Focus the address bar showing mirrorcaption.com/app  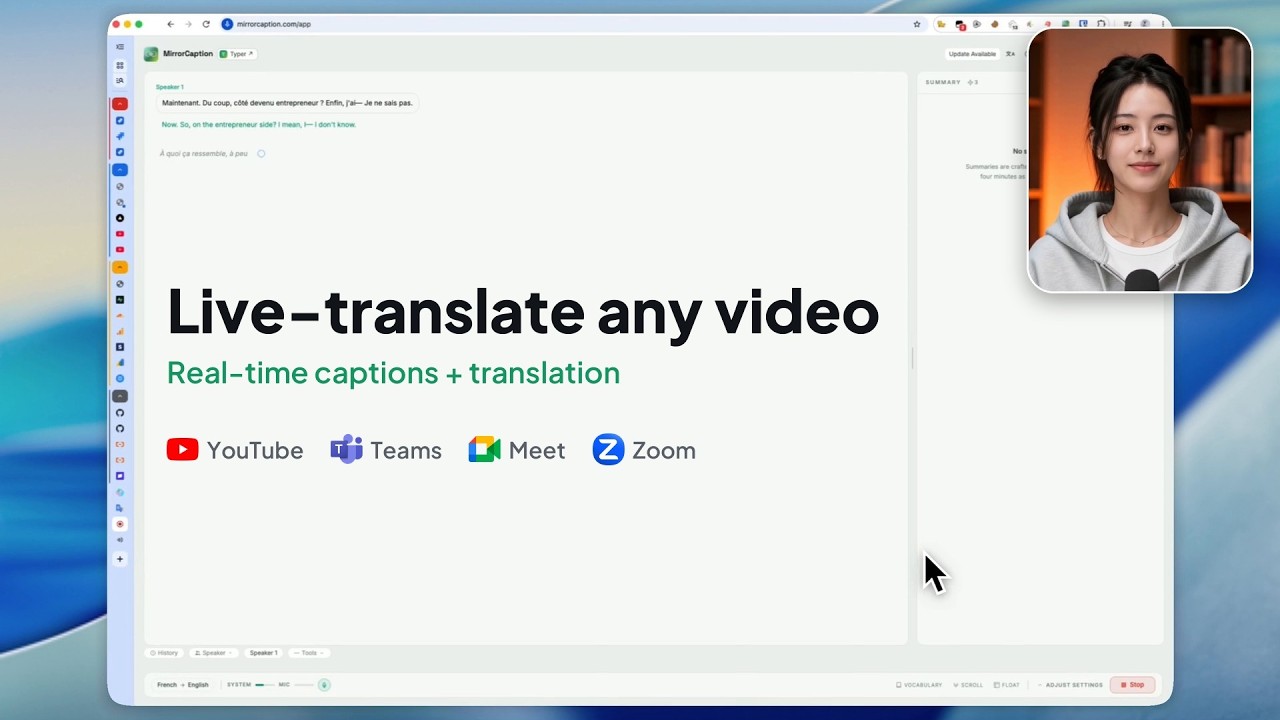[x=570, y=24]
